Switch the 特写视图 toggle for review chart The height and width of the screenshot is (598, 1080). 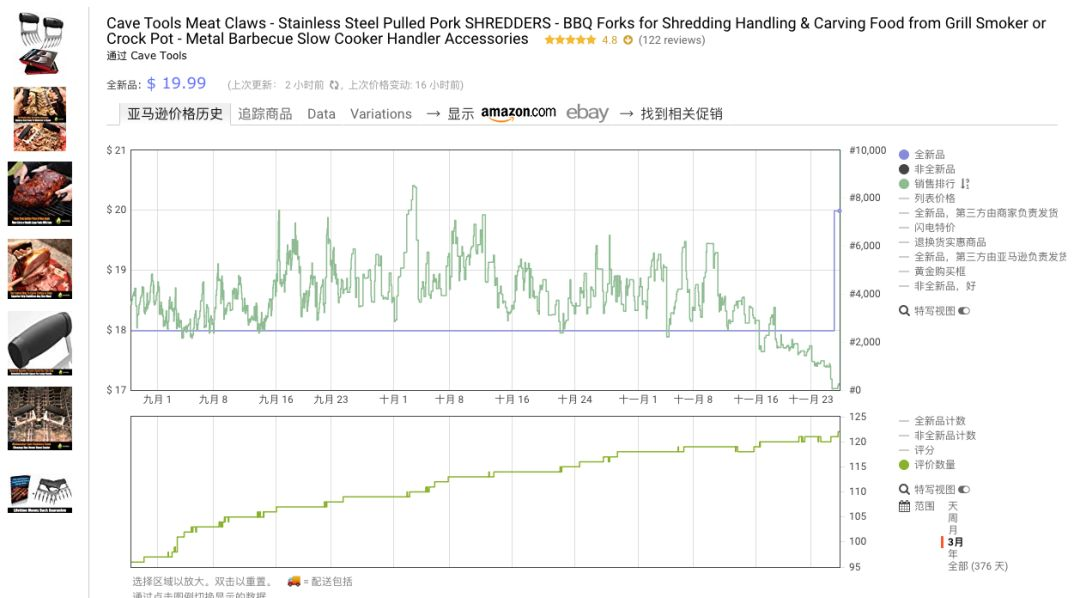964,489
